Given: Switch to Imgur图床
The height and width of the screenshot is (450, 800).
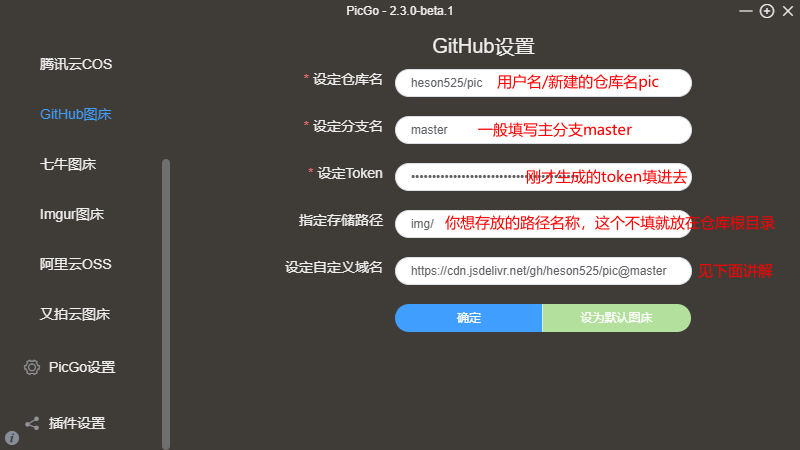Looking at the screenshot, I should click(72, 214).
